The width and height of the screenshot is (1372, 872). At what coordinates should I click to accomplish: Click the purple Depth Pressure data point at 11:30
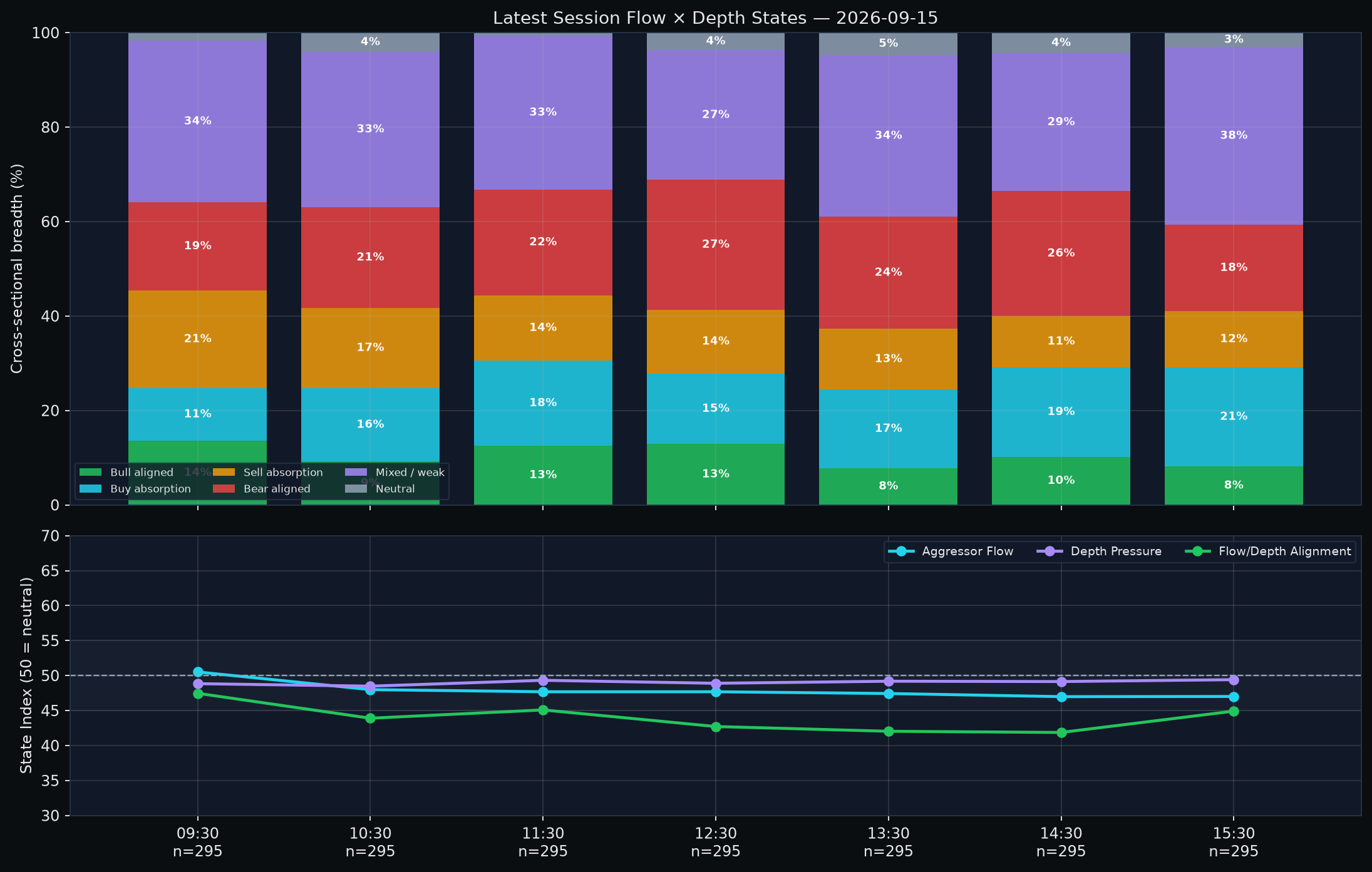click(x=543, y=680)
